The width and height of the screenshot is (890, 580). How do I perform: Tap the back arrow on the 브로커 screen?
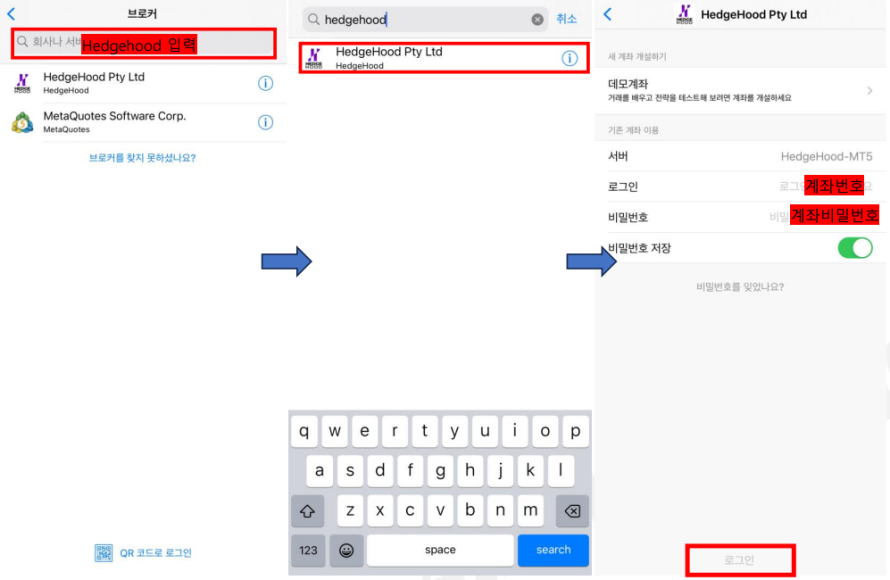point(12,14)
